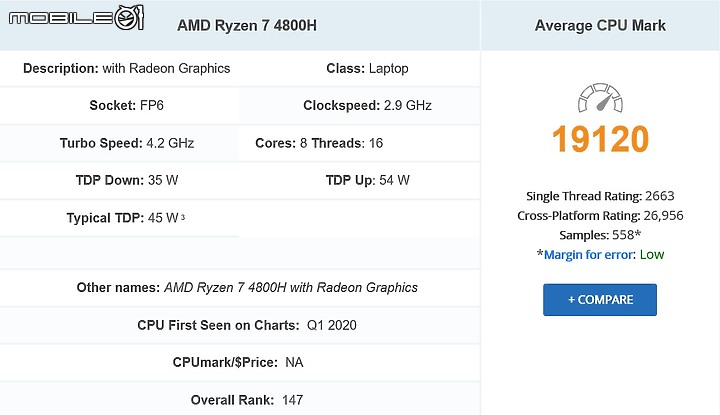Click the Single Thread Rating value 2663

[659, 196]
